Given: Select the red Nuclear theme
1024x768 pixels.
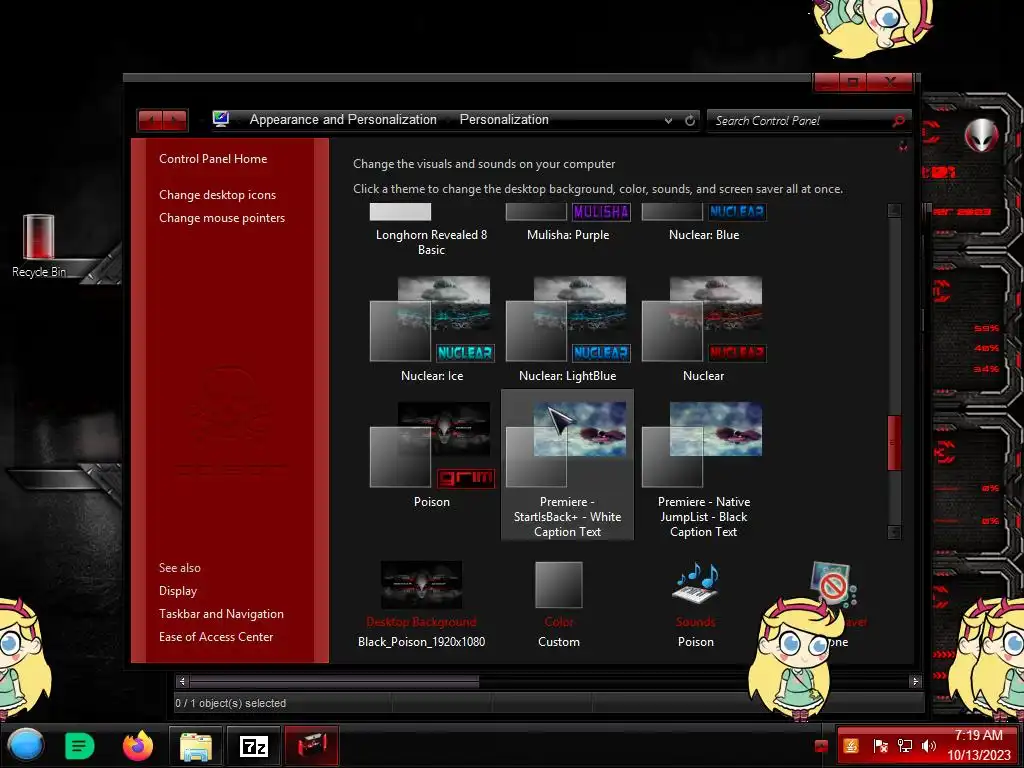Looking at the screenshot, I should point(703,328).
